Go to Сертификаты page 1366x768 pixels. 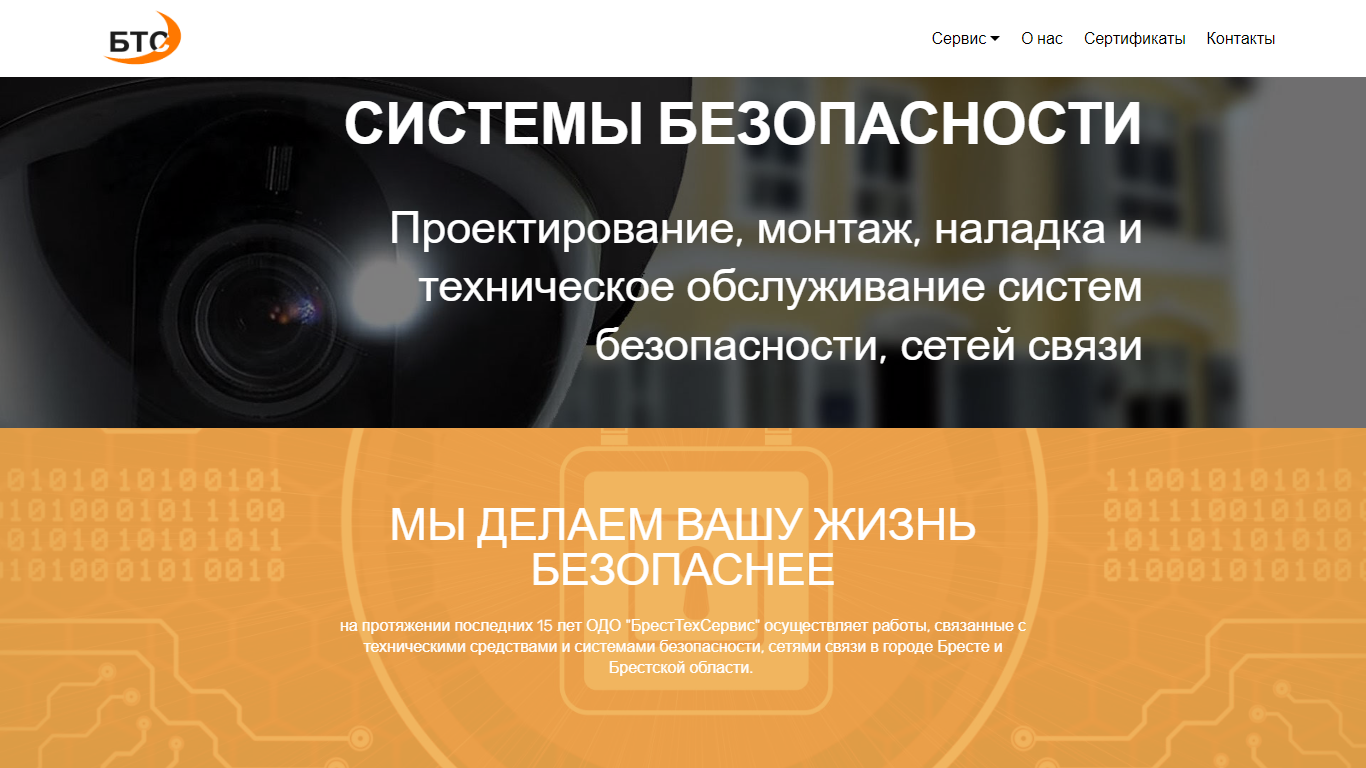(1135, 39)
